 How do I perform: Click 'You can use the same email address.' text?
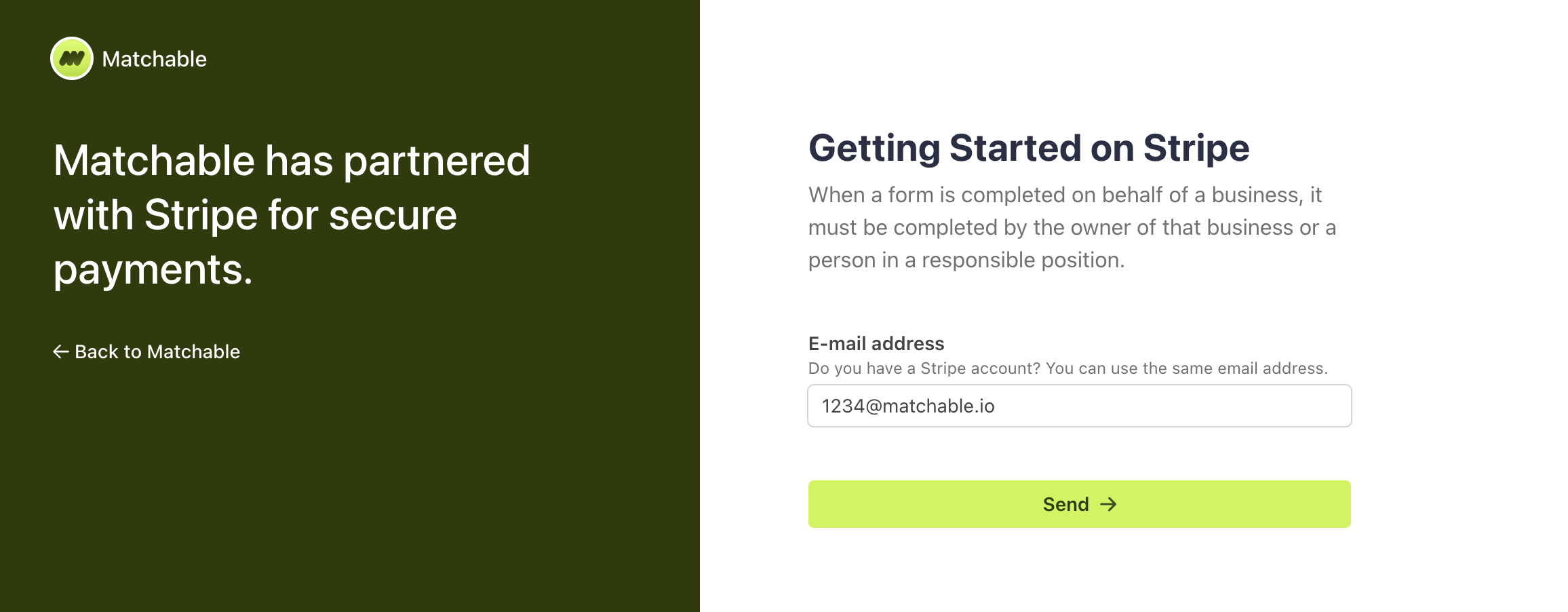(x=1186, y=368)
